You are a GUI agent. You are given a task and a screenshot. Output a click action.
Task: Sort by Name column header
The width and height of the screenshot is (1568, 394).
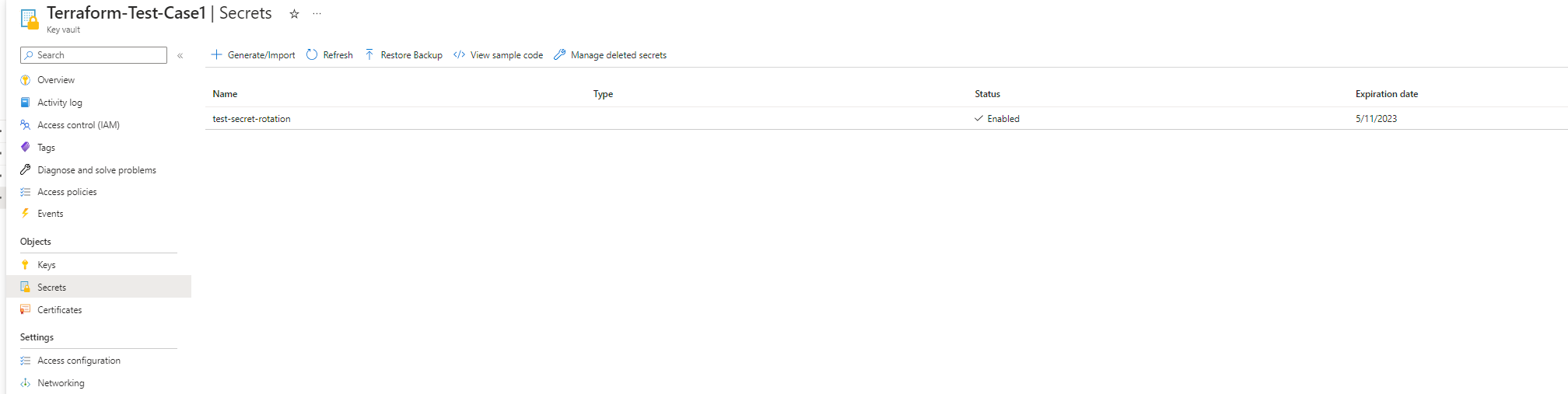pos(225,94)
